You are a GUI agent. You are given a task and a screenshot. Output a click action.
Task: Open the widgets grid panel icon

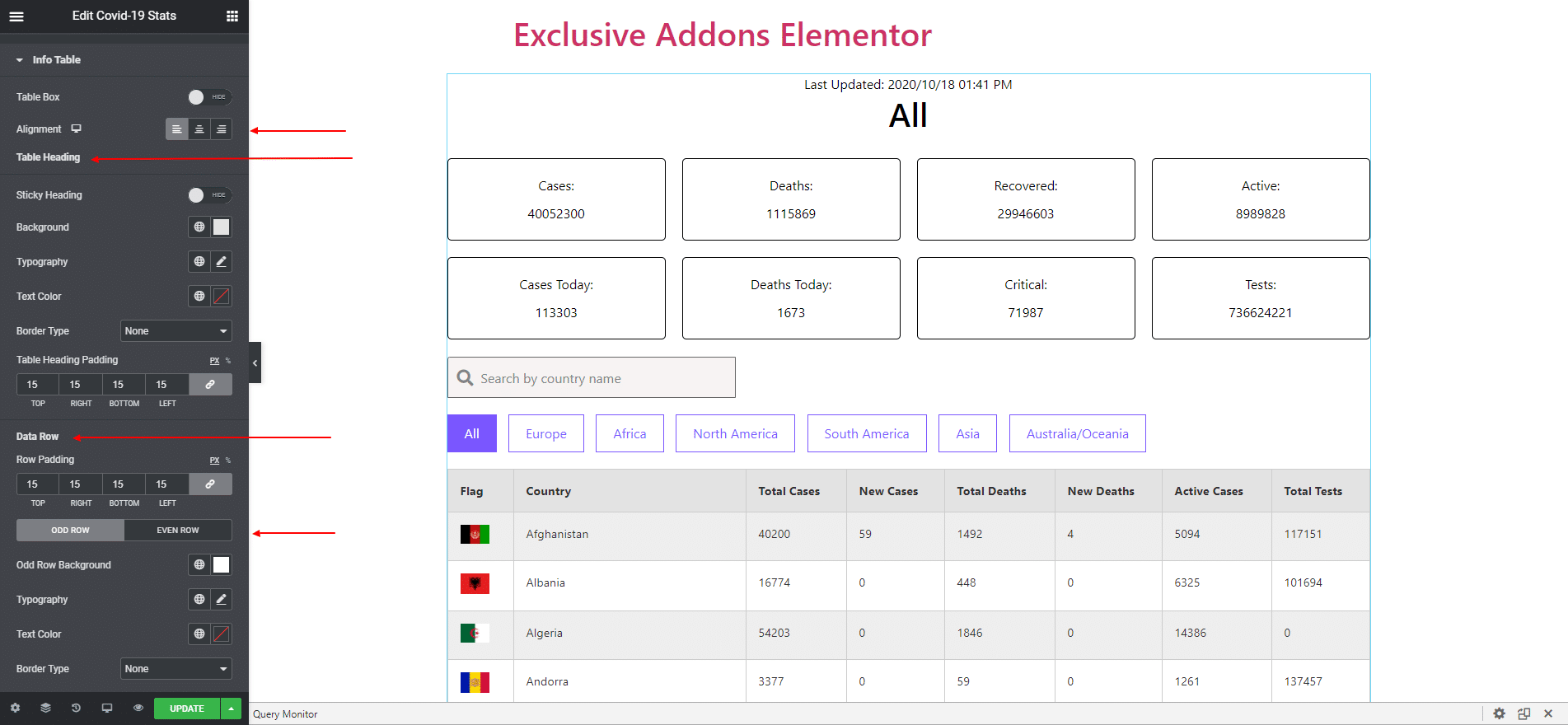tap(232, 16)
